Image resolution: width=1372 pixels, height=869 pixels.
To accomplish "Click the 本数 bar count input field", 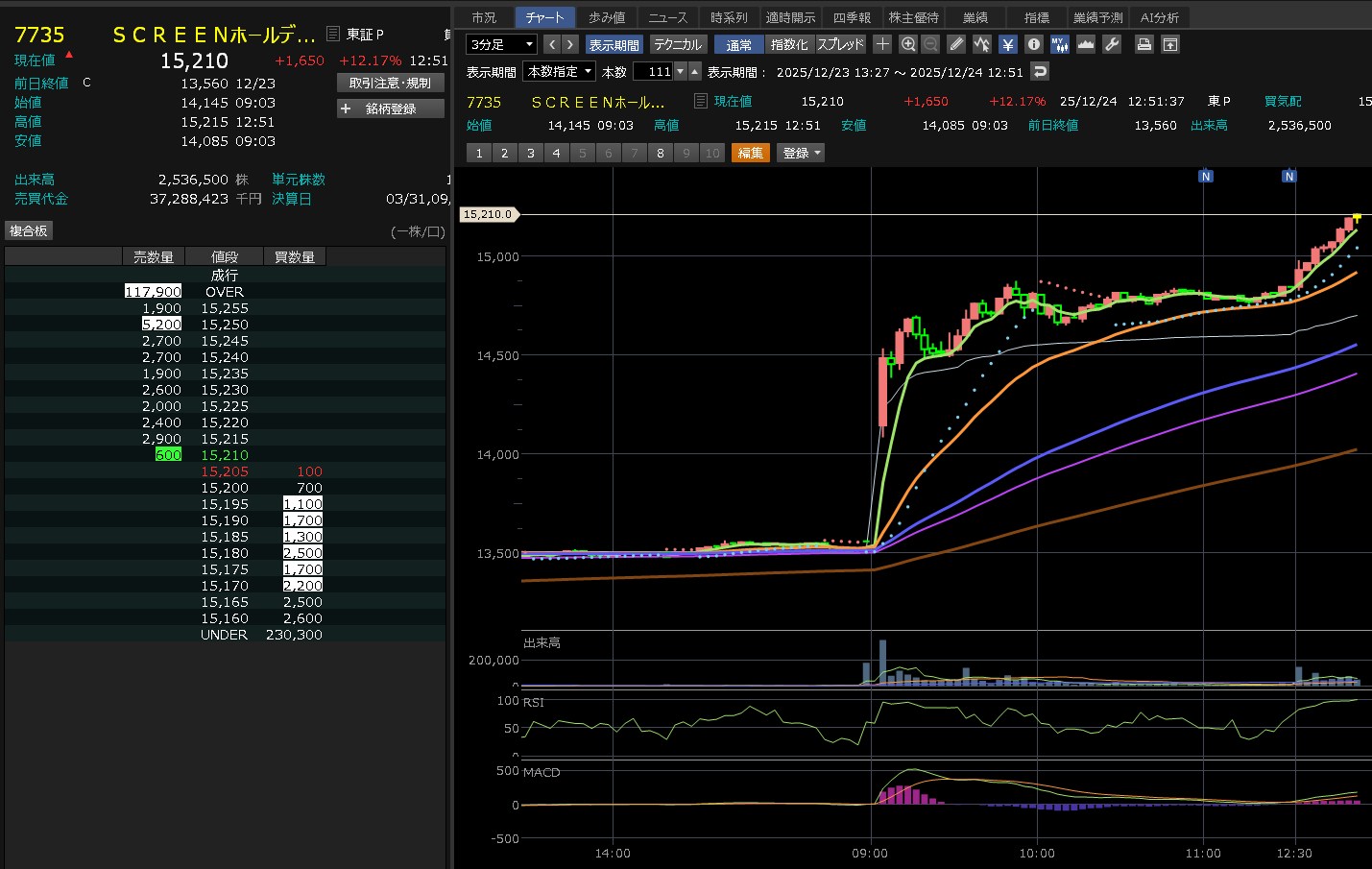I will [654, 72].
